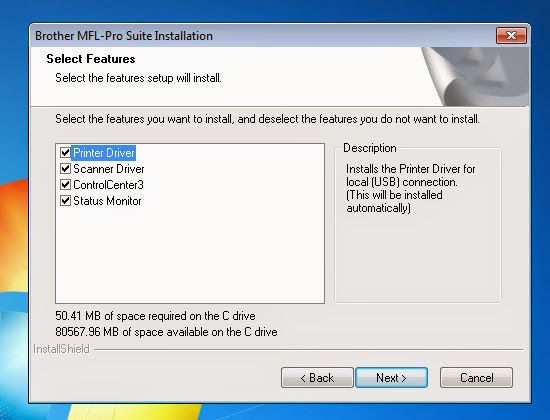Click the 50.41 MB space required text
550x420 pixels.
tap(155, 316)
